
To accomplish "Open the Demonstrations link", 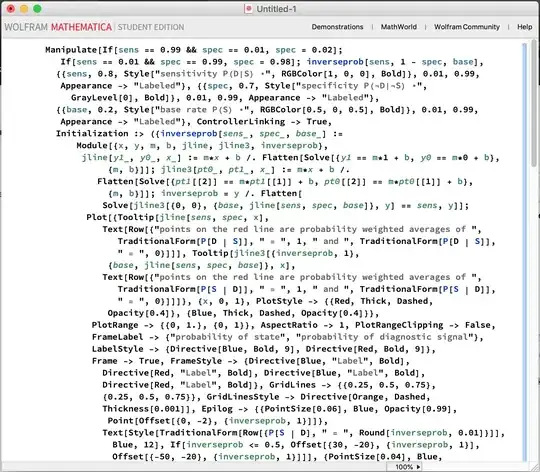I will (337, 27).
